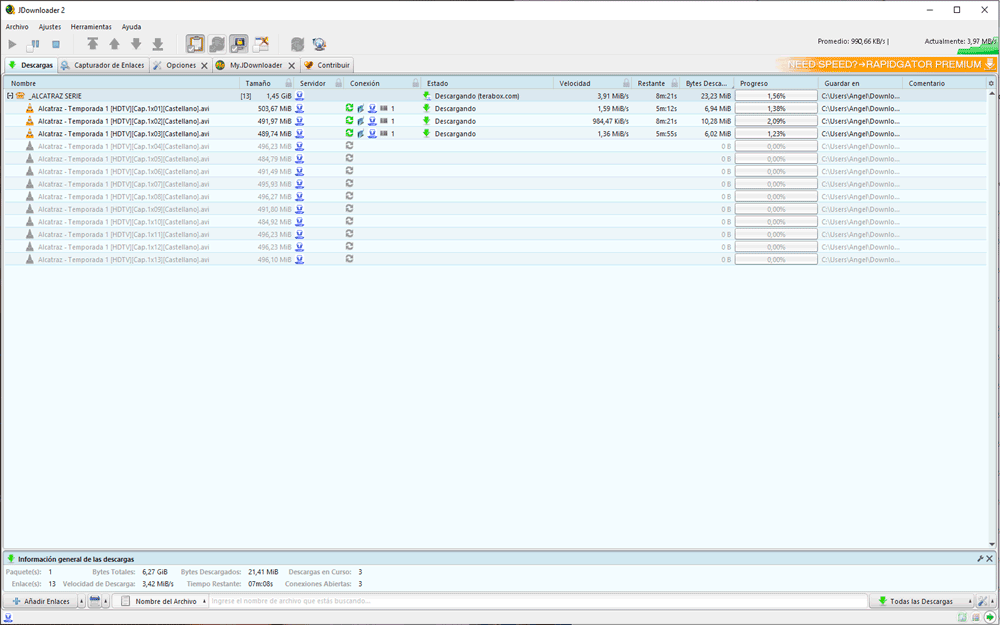Move selected item down one position
The width and height of the screenshot is (1000, 625).
pyautogui.click(x=136, y=44)
